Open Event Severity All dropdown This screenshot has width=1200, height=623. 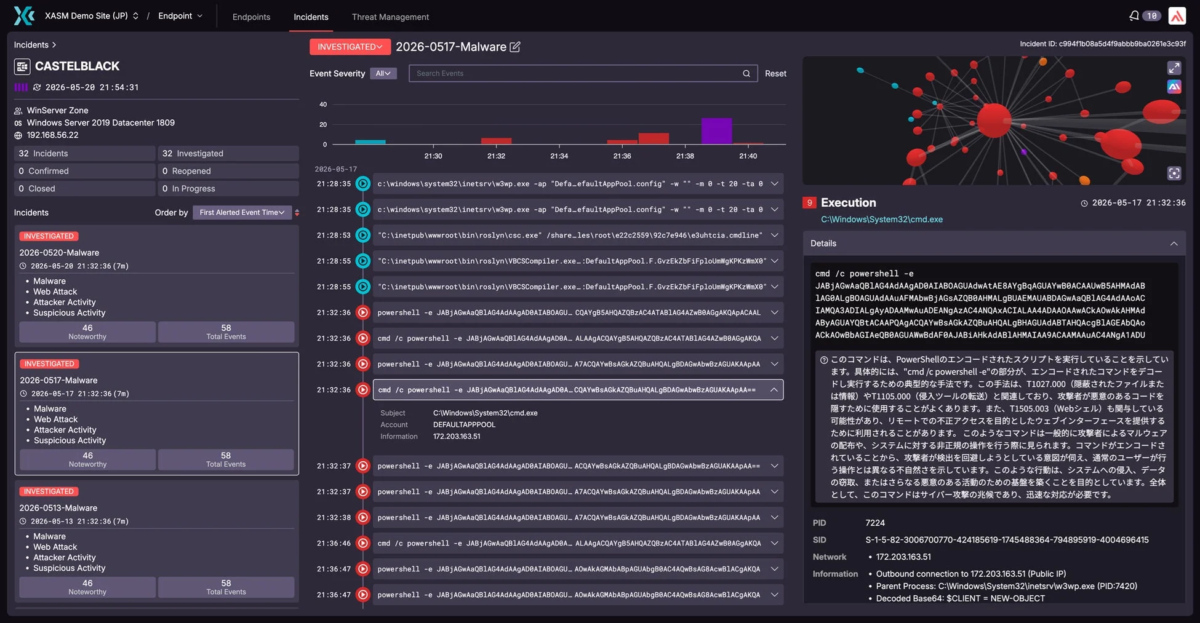pos(383,73)
